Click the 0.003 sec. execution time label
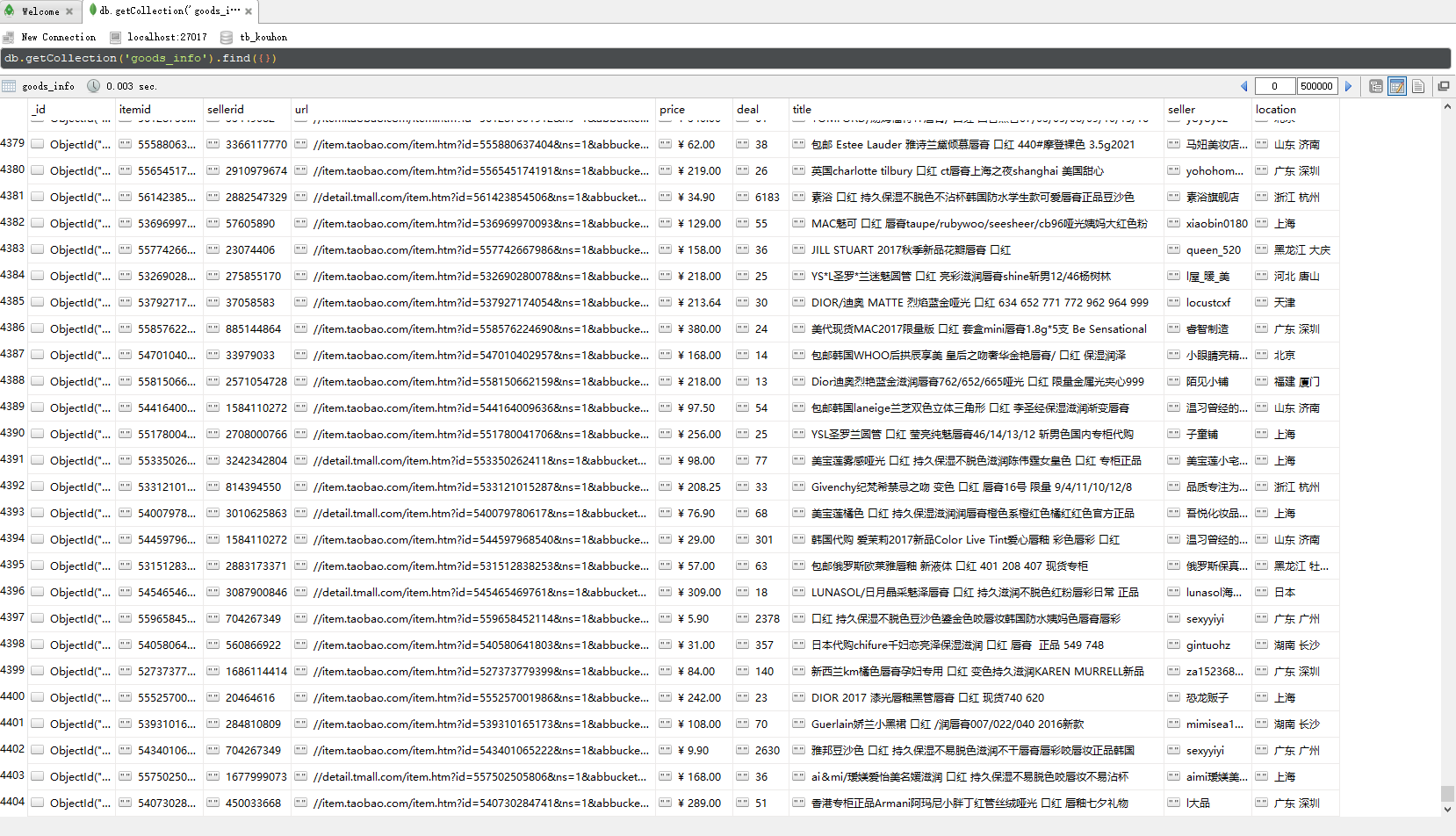Viewport: 1456px width, 836px height. click(131, 86)
